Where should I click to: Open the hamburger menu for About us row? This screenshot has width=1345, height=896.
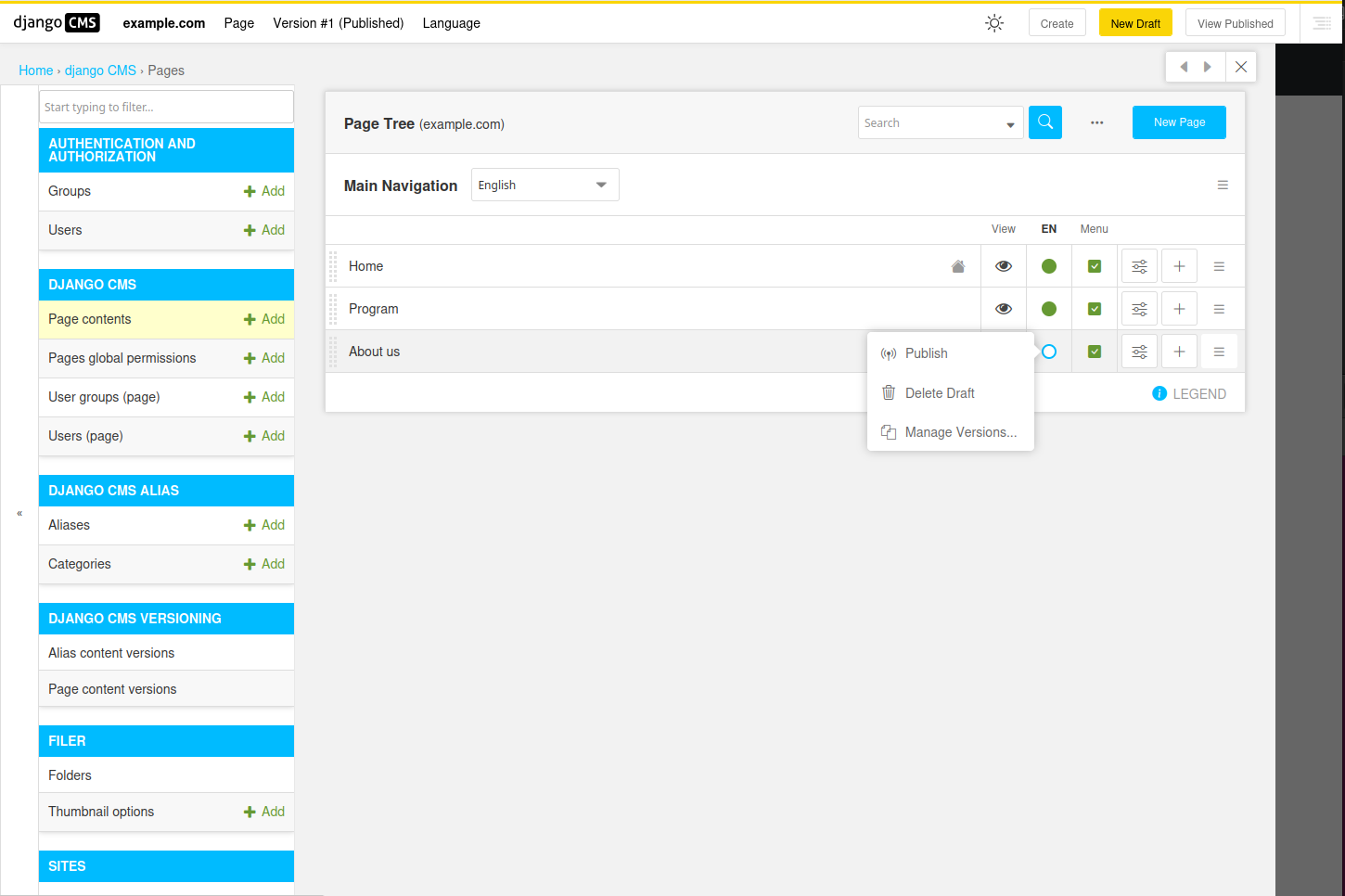point(1219,352)
